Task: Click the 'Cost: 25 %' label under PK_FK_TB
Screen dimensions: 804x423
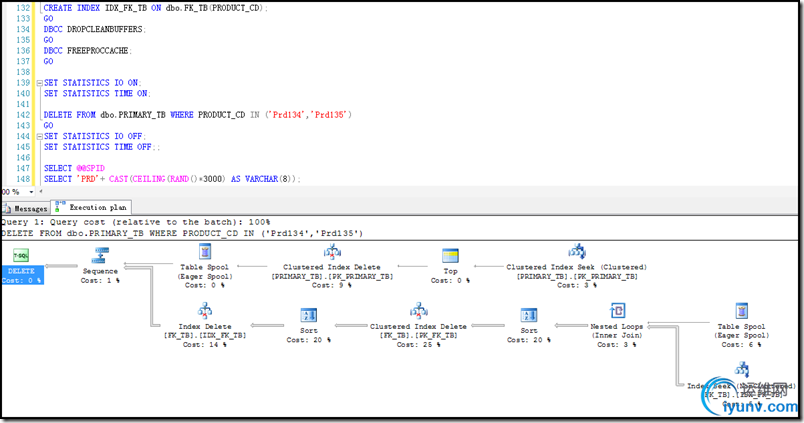Action: coord(418,345)
